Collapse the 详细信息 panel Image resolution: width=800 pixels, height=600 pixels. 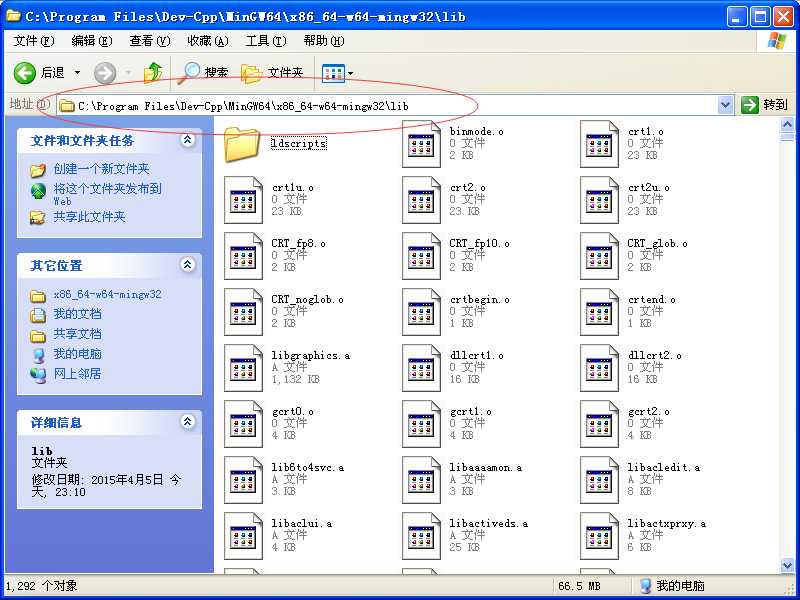point(188,421)
